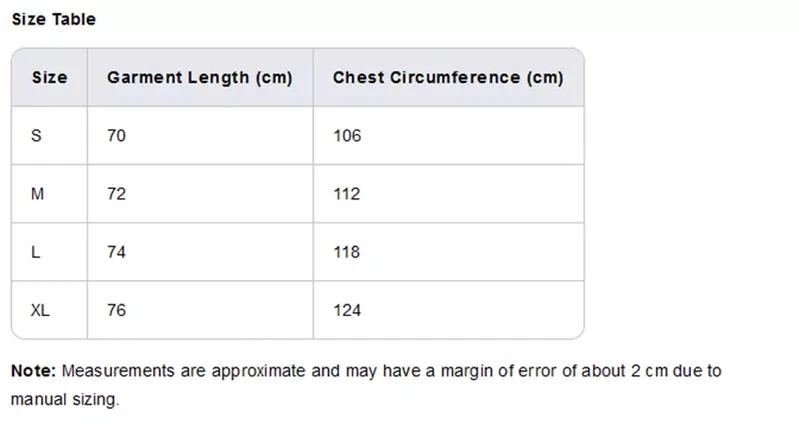Click chest circumference value 124
Image resolution: width=800 pixels, height=424 pixels.
346,311
